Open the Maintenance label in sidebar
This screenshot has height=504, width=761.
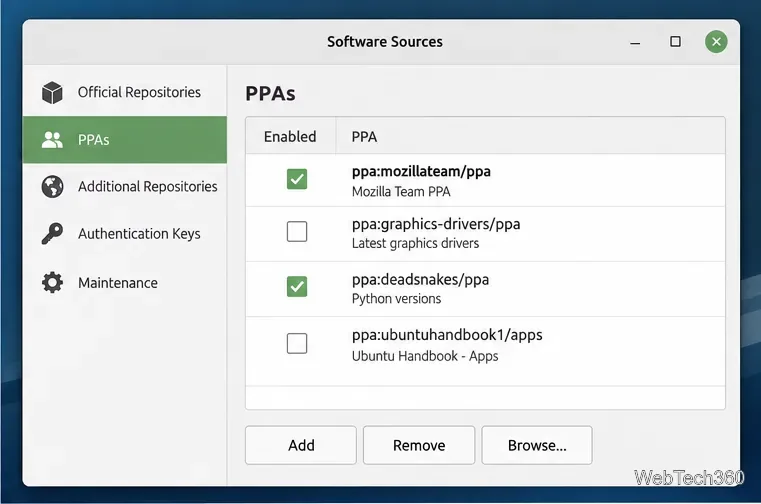point(118,283)
